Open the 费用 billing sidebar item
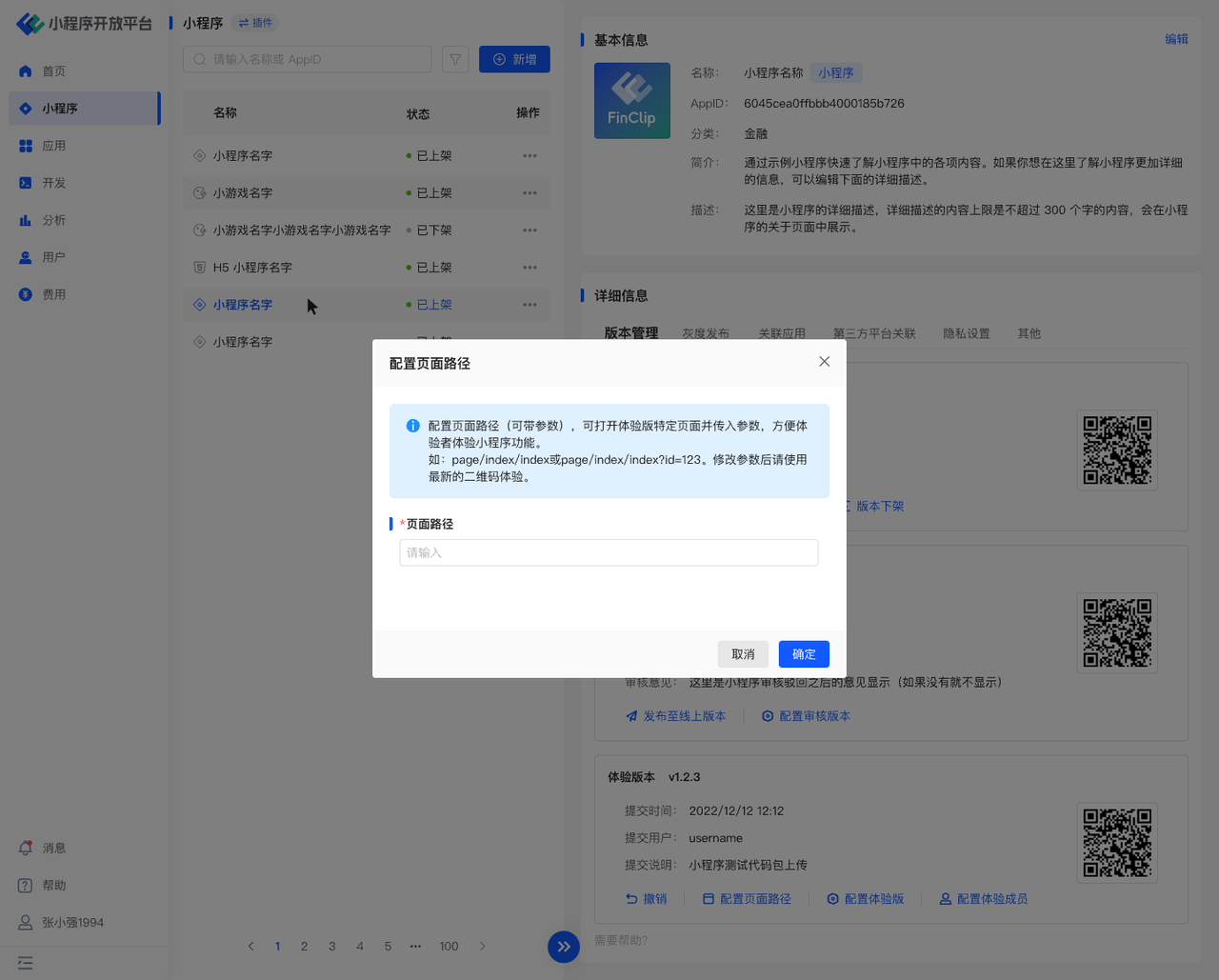 tap(53, 294)
